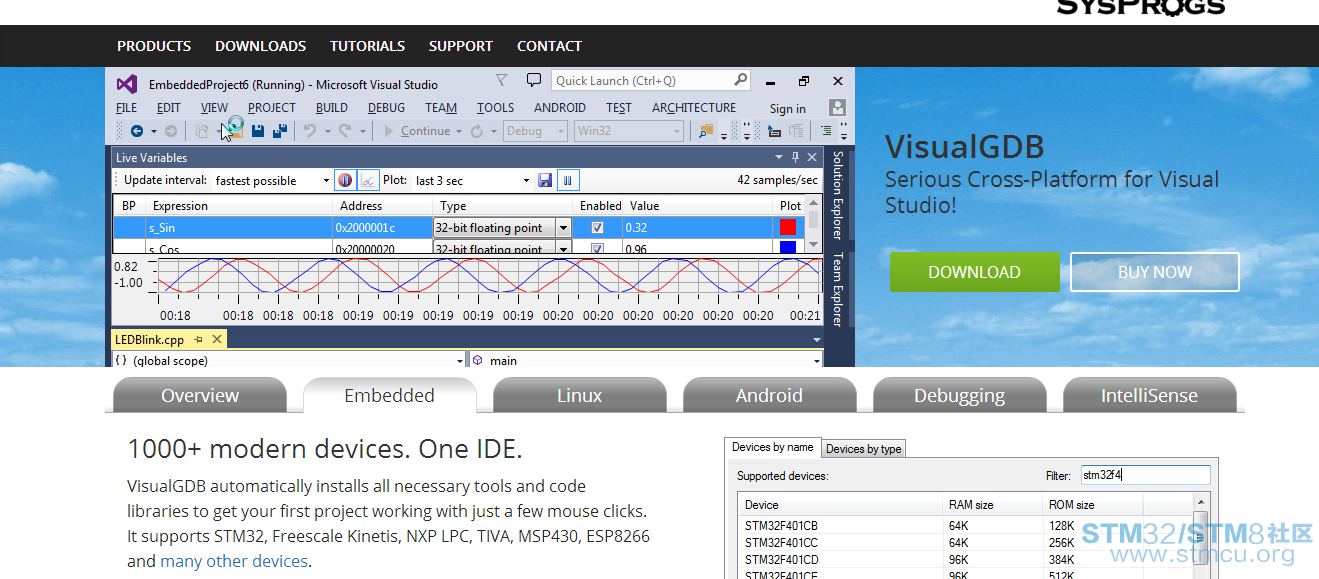Viewport: 1319px width, 579px height.
Task: Pause the plot with the pause icon
Action: click(x=568, y=180)
